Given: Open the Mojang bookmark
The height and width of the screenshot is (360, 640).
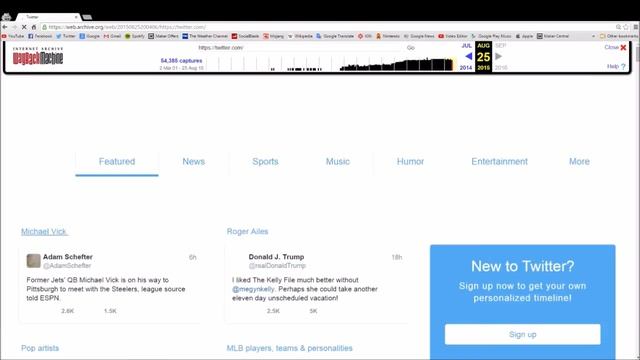Looking at the screenshot, I should pos(273,36).
